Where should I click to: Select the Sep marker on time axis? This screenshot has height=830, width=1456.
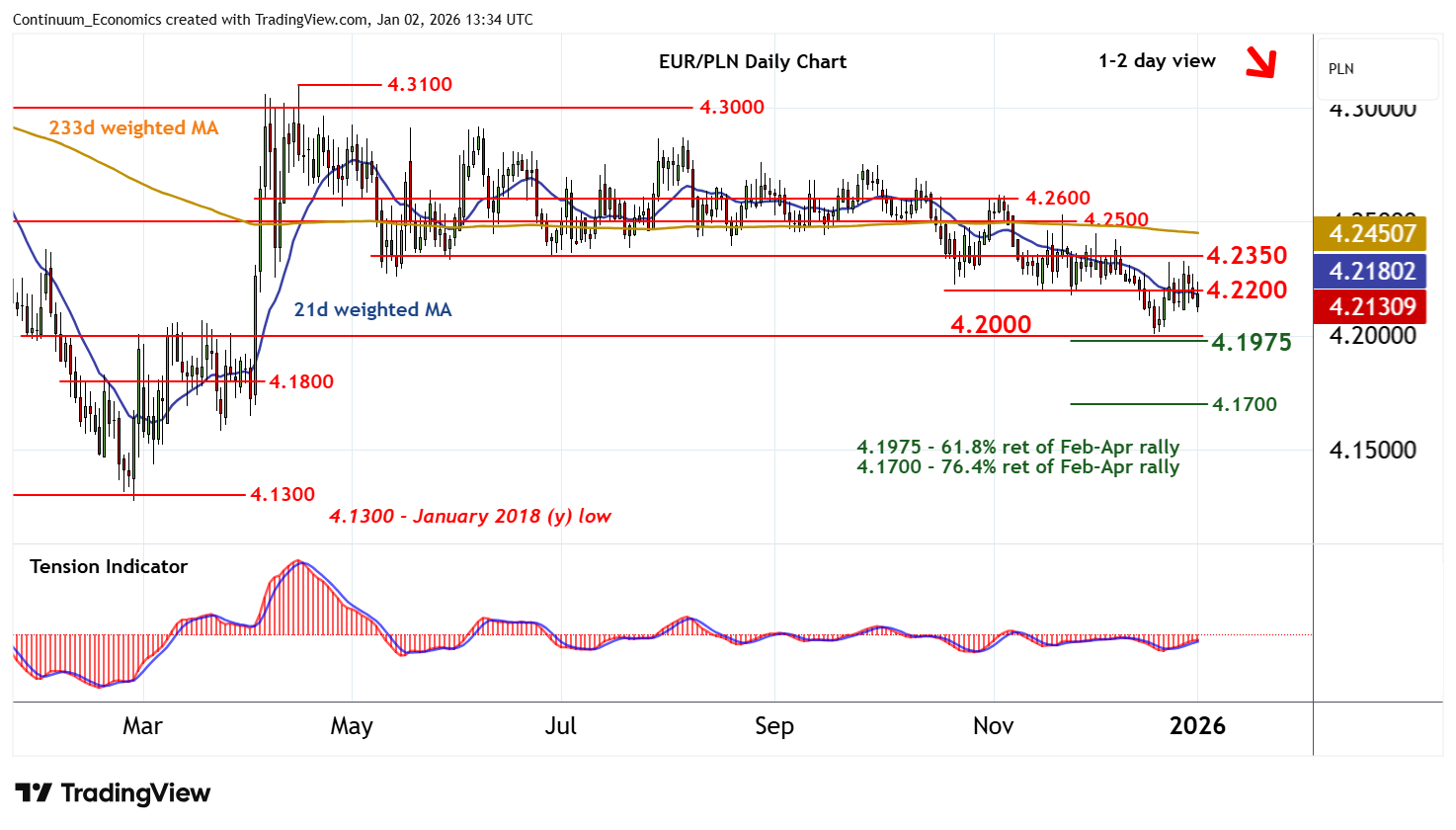(773, 726)
